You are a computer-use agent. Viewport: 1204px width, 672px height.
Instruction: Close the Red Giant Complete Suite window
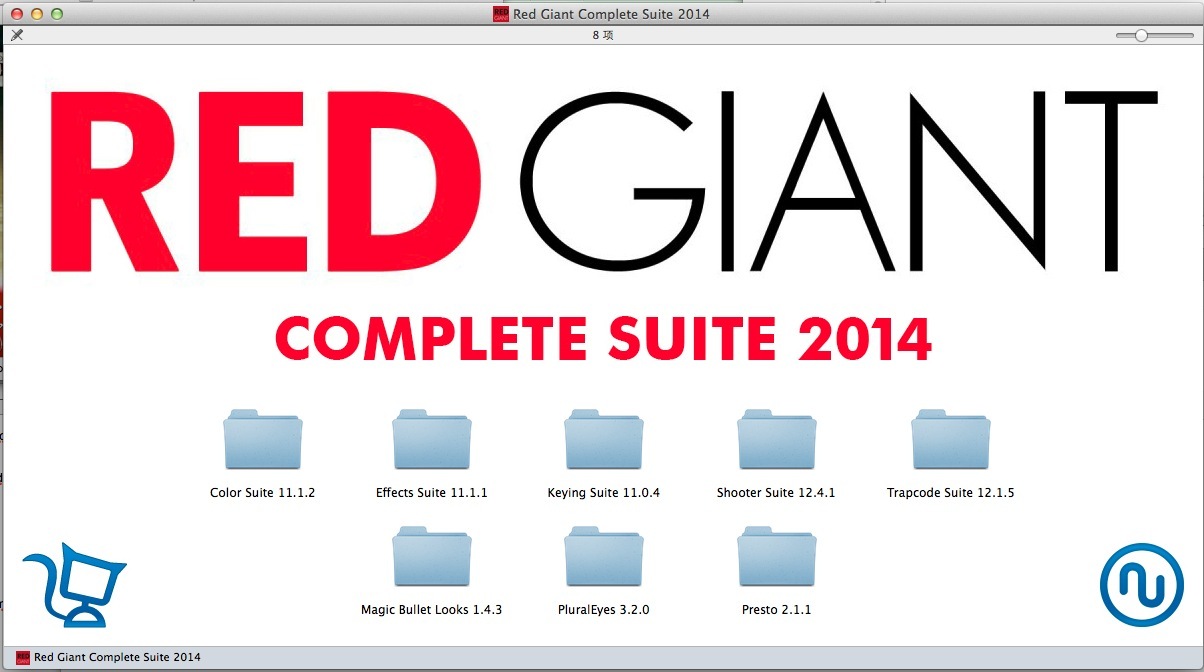(17, 14)
